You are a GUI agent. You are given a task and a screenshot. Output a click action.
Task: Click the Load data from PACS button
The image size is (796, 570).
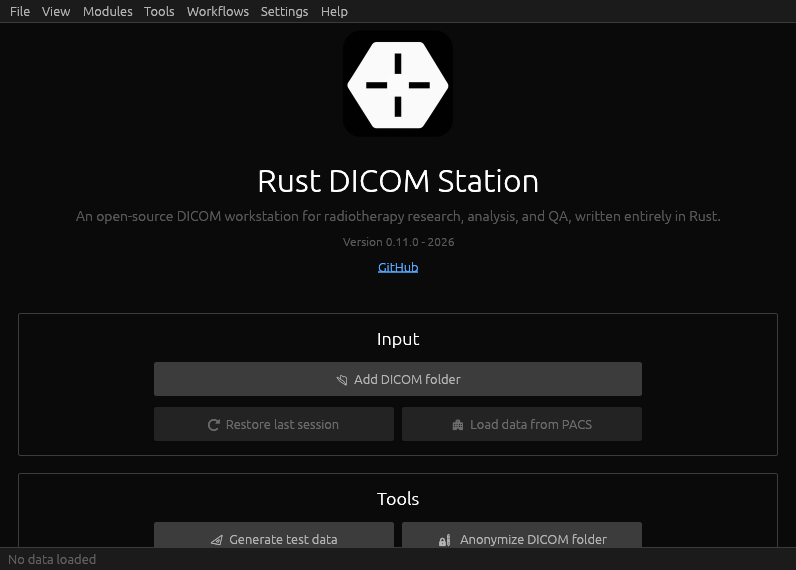click(x=522, y=424)
